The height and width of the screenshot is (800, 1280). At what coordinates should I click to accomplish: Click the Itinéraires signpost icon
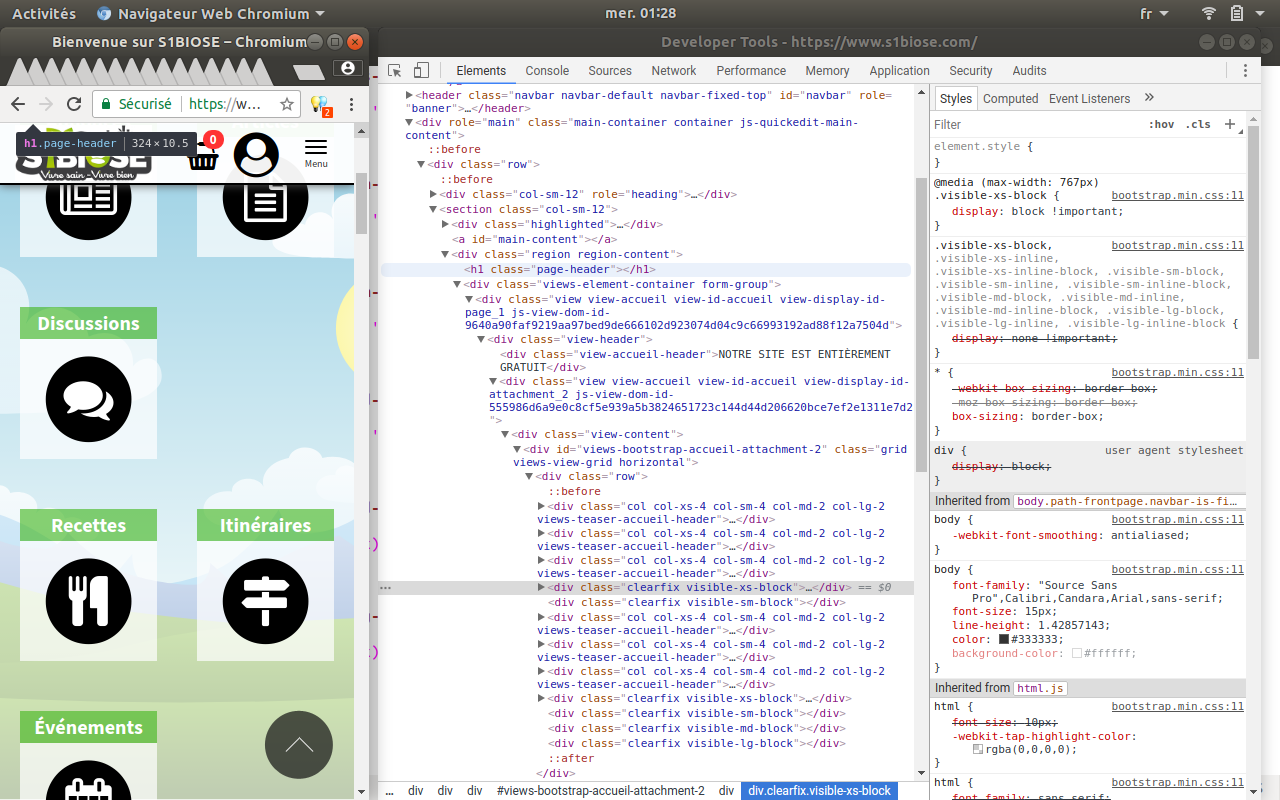click(265, 600)
